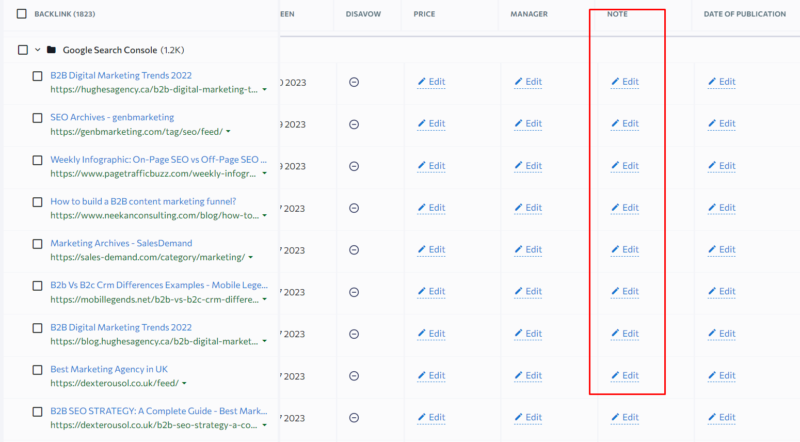Edit note for Marketing Archives SalesDemand row

(x=625, y=250)
